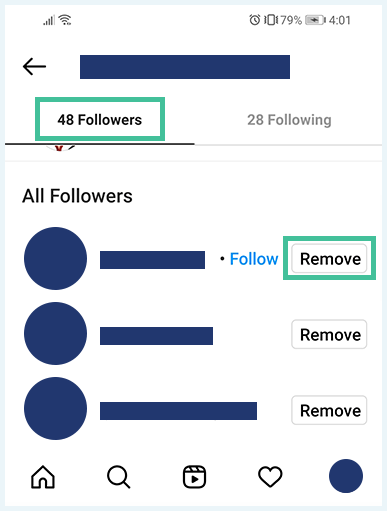Open the Home feed icon
The image size is (387, 511).
(x=43, y=477)
